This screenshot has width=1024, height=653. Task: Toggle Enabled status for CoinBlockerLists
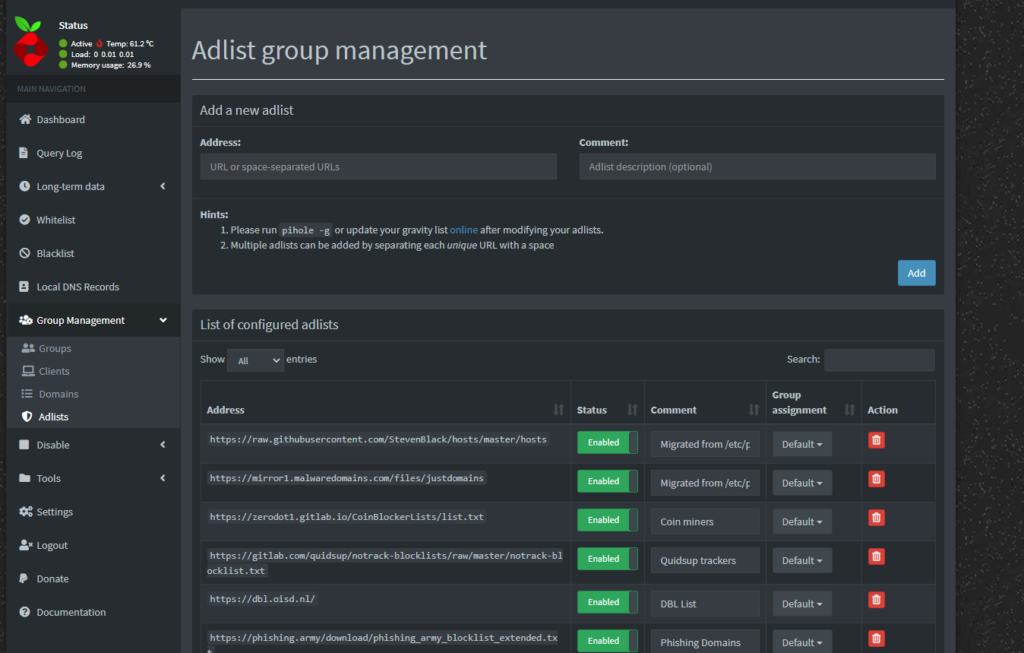pyautogui.click(x=607, y=520)
